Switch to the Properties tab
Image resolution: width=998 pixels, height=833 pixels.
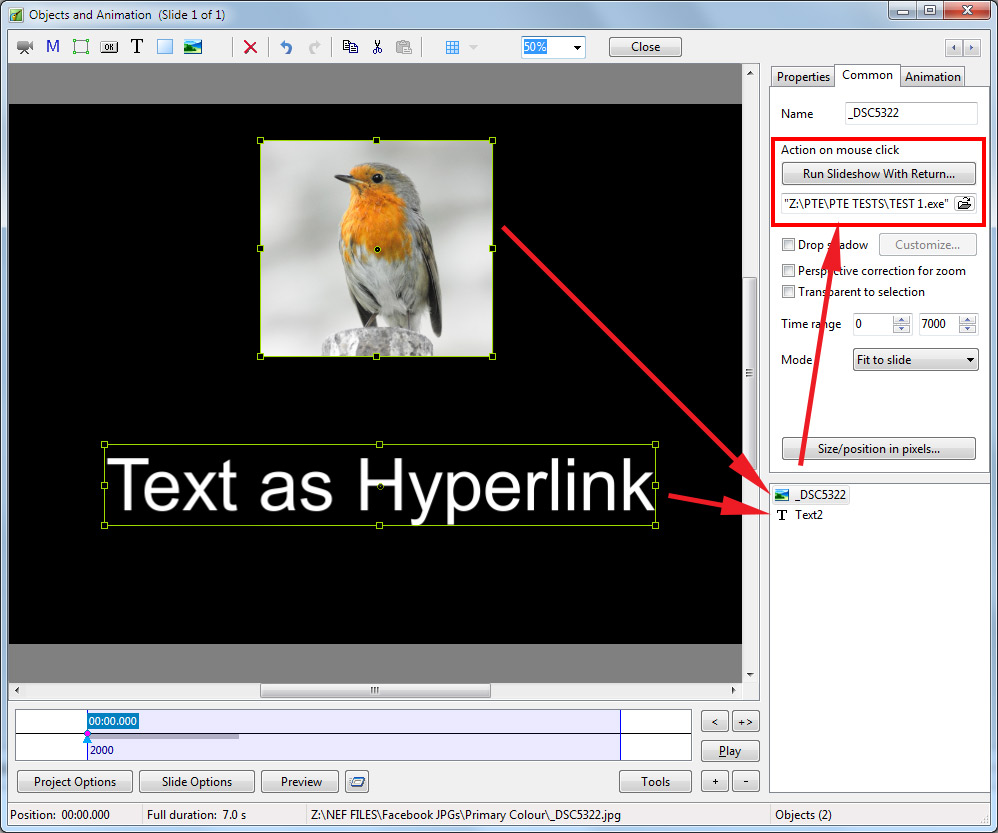coord(802,76)
